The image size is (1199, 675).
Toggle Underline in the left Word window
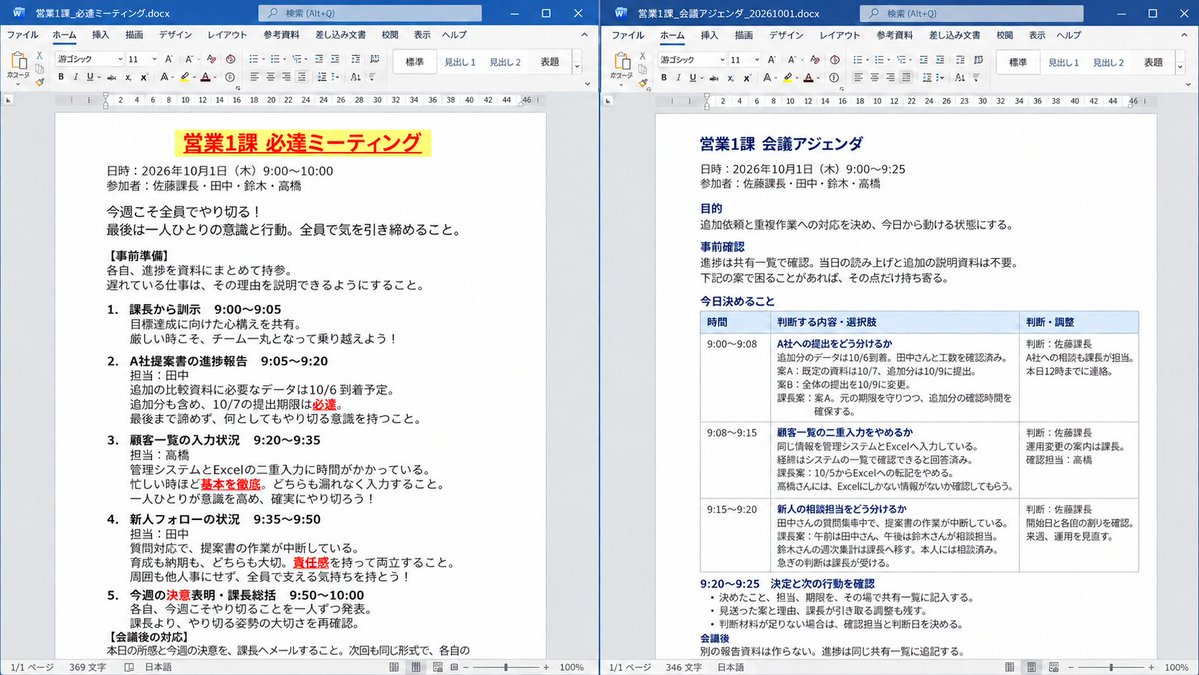tap(90, 77)
